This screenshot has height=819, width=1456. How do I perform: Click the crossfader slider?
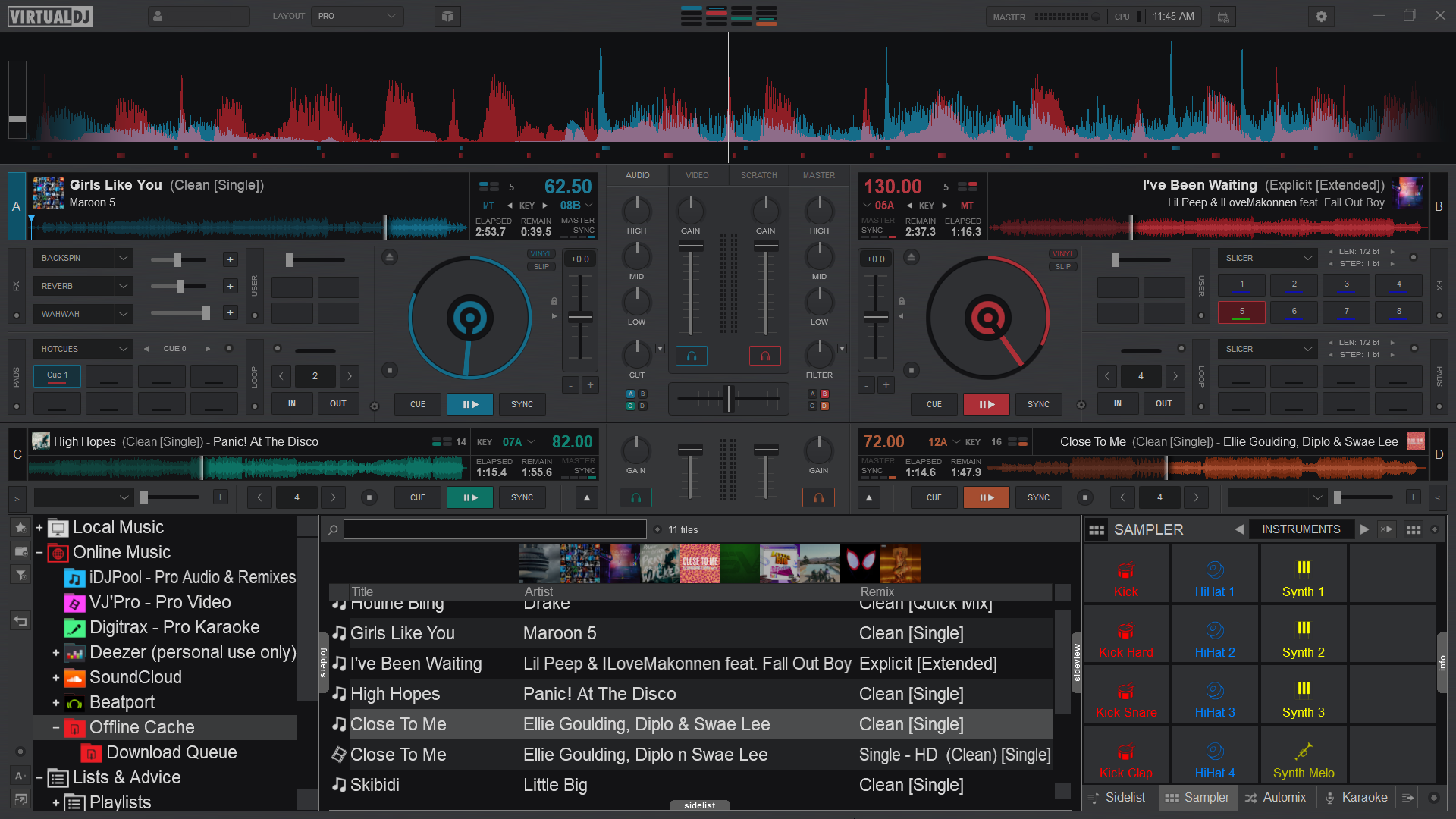728,398
